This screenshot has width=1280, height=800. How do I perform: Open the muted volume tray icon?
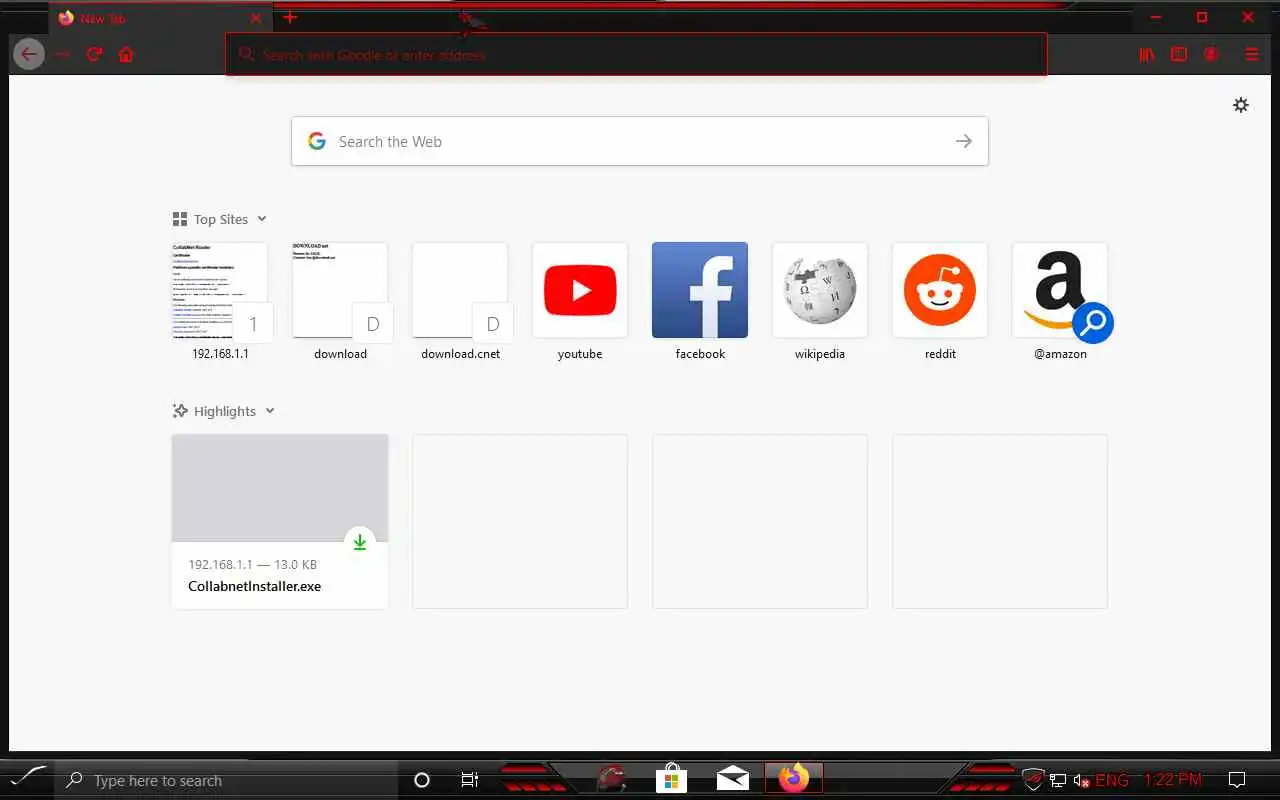coord(1081,780)
